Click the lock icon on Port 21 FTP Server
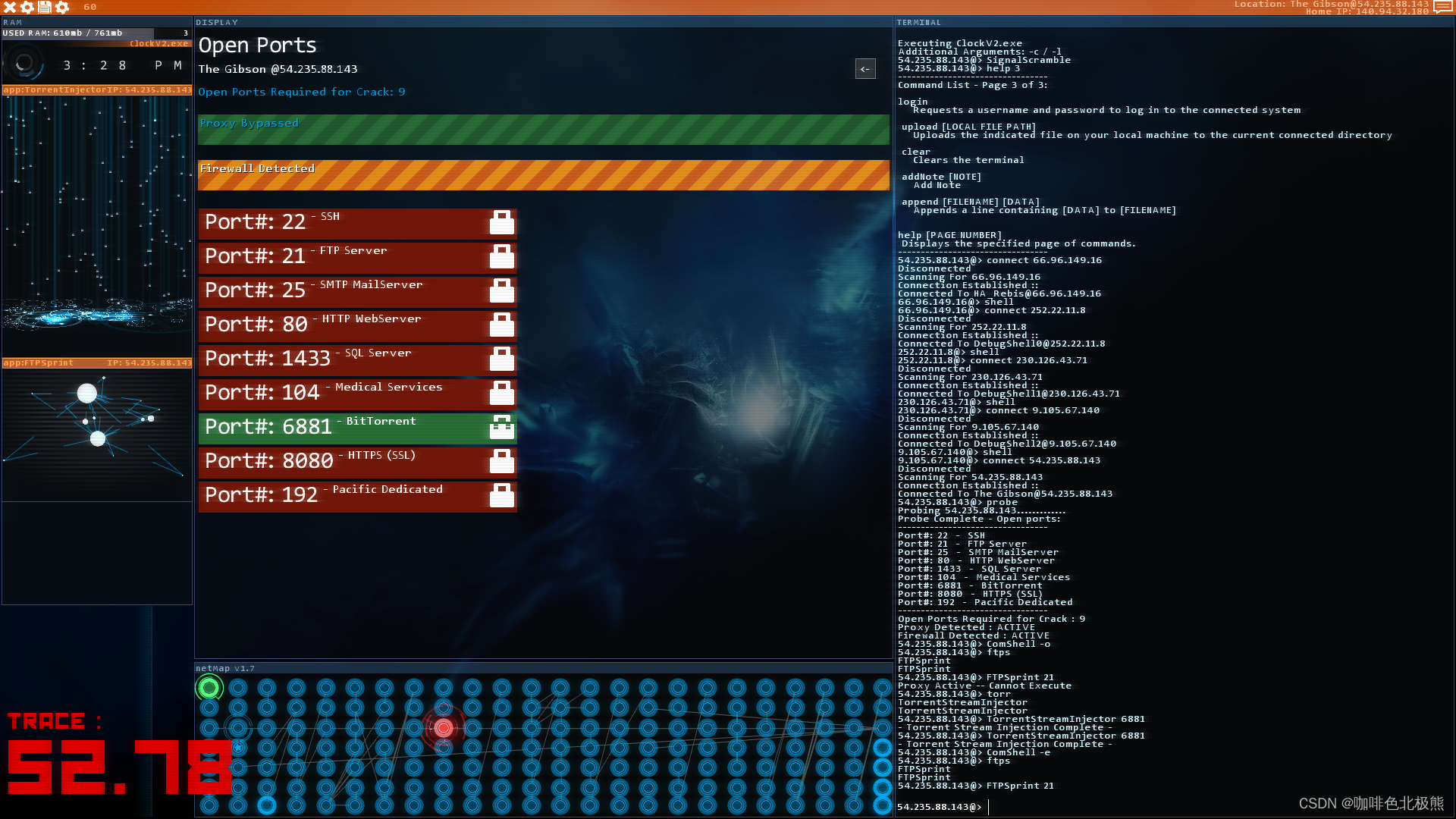This screenshot has height=819, width=1456. (x=501, y=257)
